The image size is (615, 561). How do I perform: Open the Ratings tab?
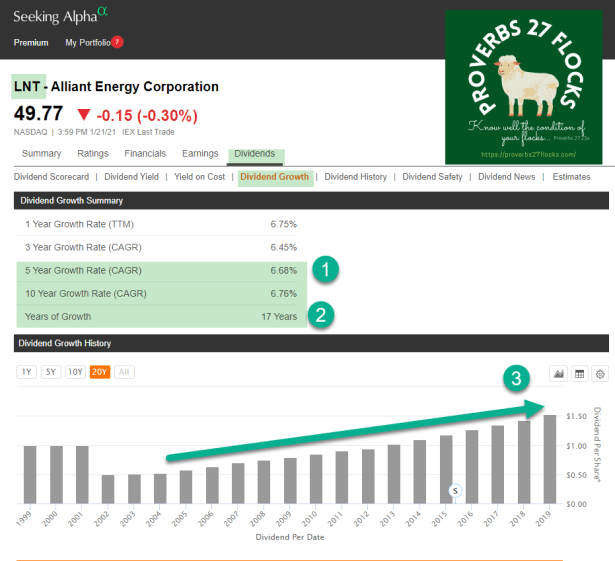tap(93, 154)
